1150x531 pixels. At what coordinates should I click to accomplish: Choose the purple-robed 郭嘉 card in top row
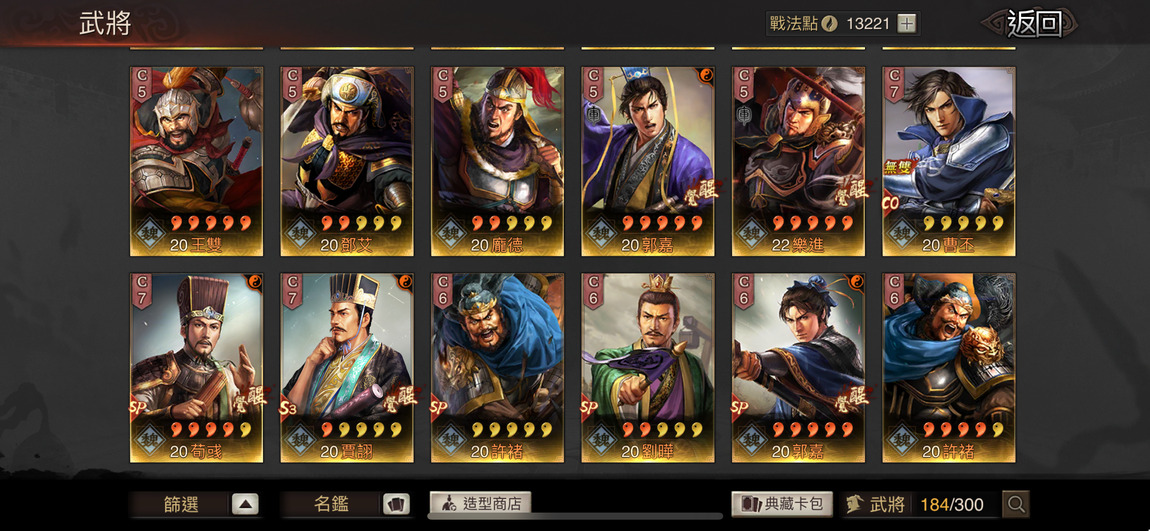click(x=648, y=161)
